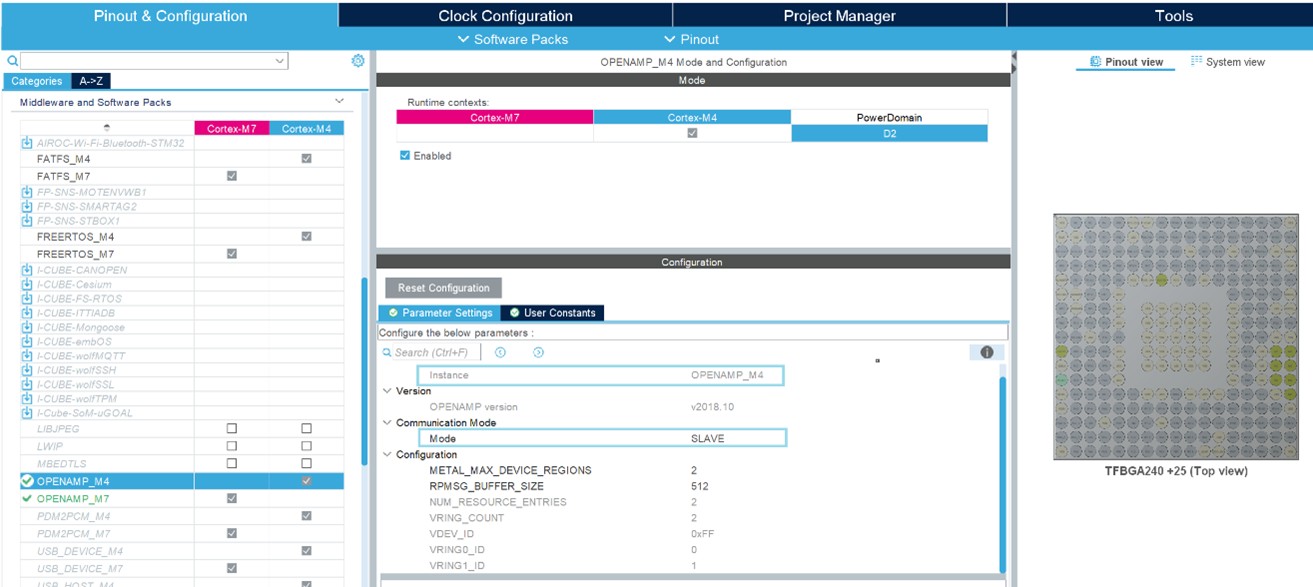
Task: Switch to Project Manager tab
Action: (840, 16)
